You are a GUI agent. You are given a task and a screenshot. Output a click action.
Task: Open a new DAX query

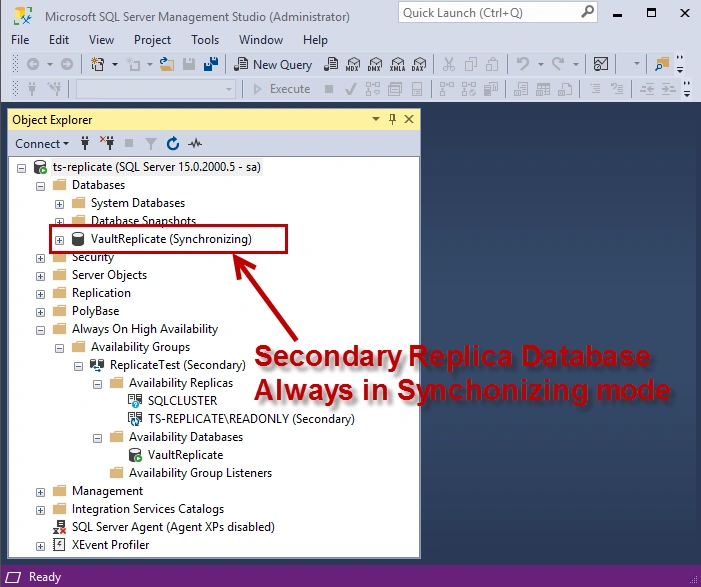coord(419,64)
